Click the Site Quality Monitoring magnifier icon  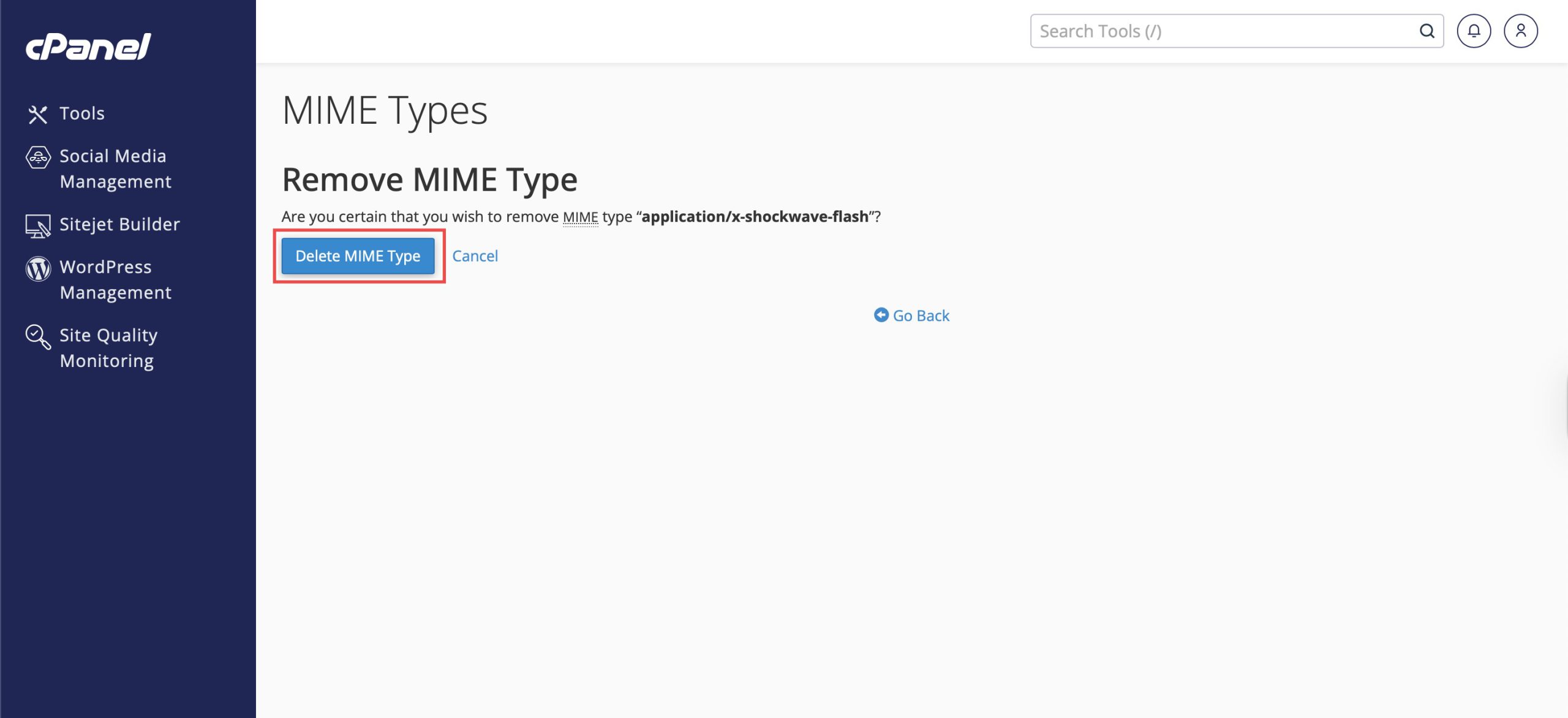coord(38,336)
